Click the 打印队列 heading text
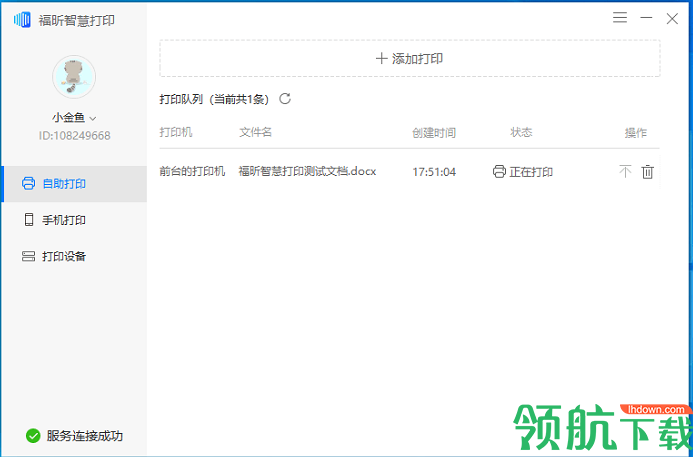The width and height of the screenshot is (693, 457). click(x=181, y=99)
